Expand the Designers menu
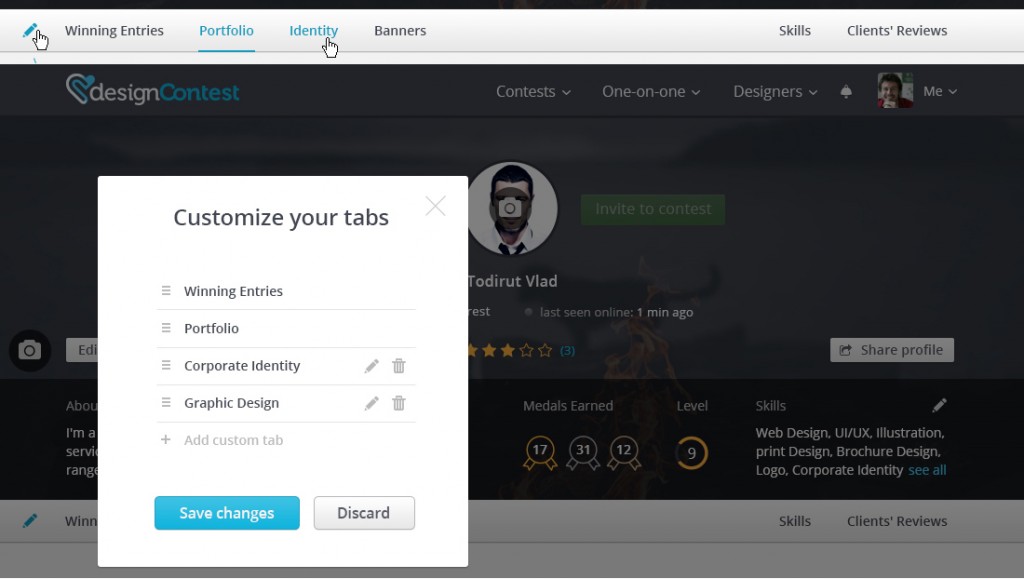 coord(775,92)
